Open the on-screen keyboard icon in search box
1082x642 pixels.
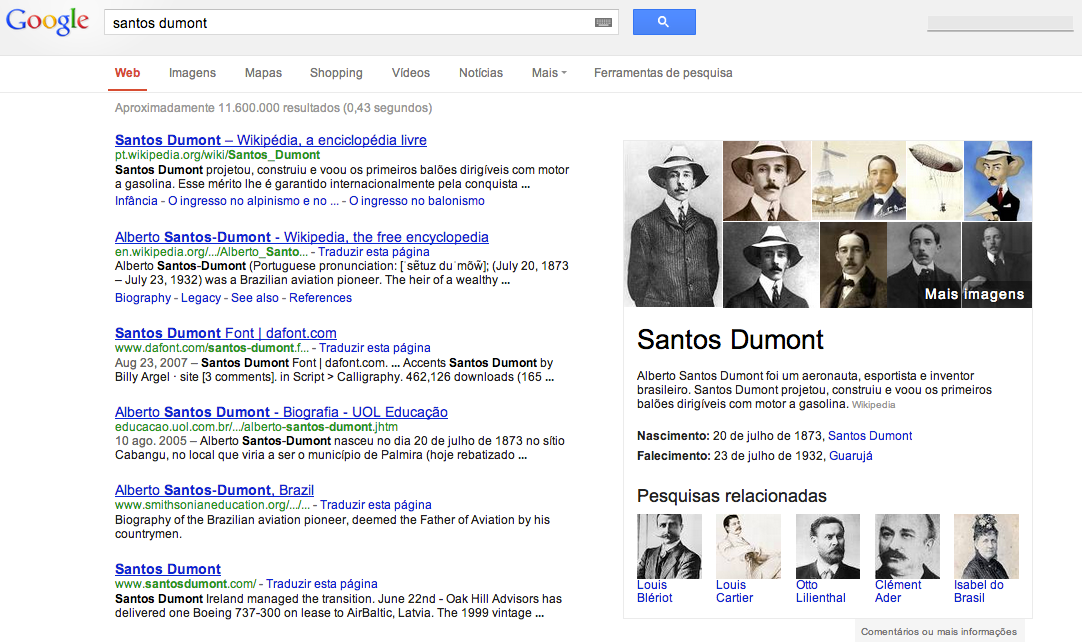pos(603,22)
